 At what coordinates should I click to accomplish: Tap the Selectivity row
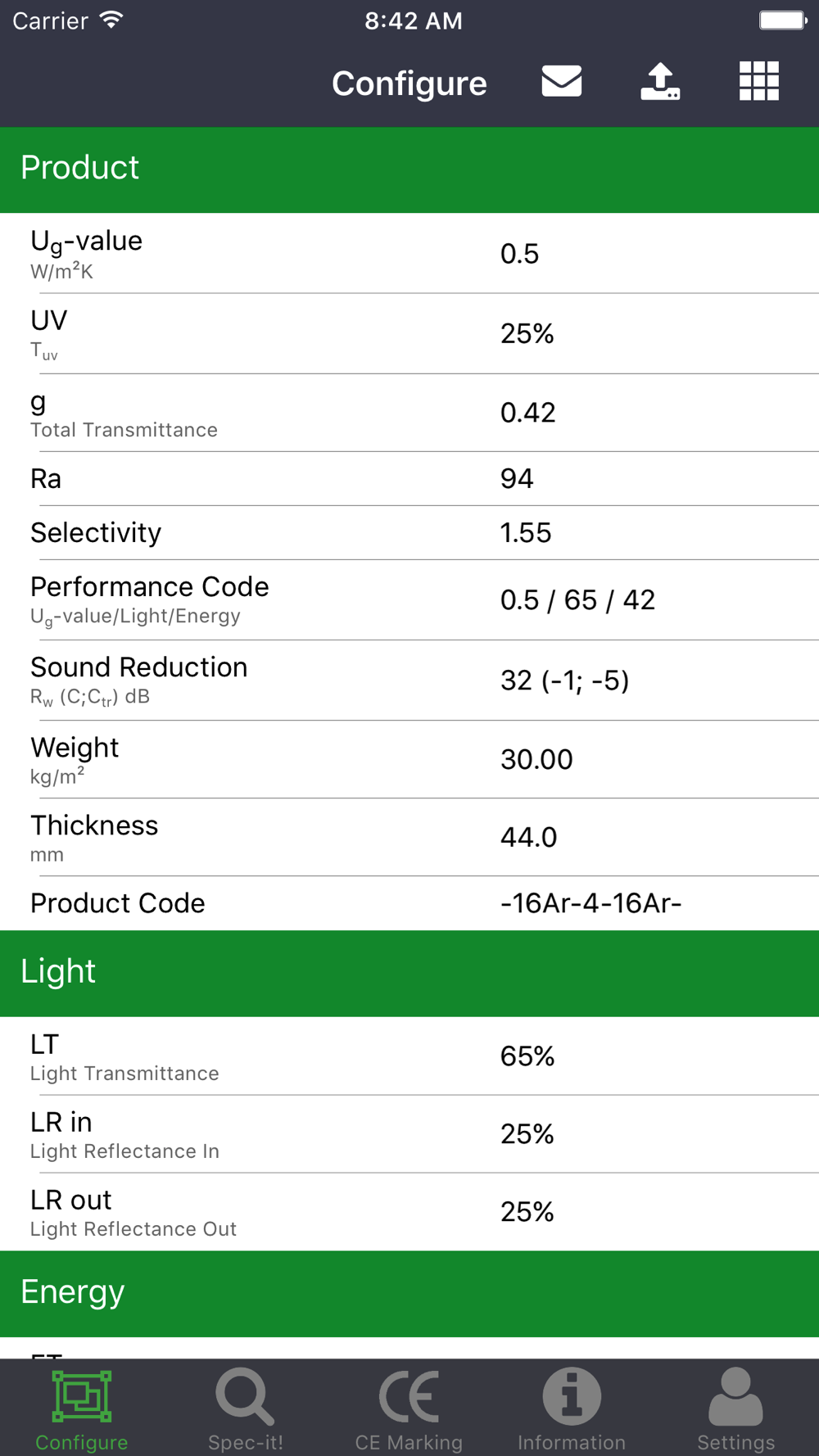coord(409,533)
